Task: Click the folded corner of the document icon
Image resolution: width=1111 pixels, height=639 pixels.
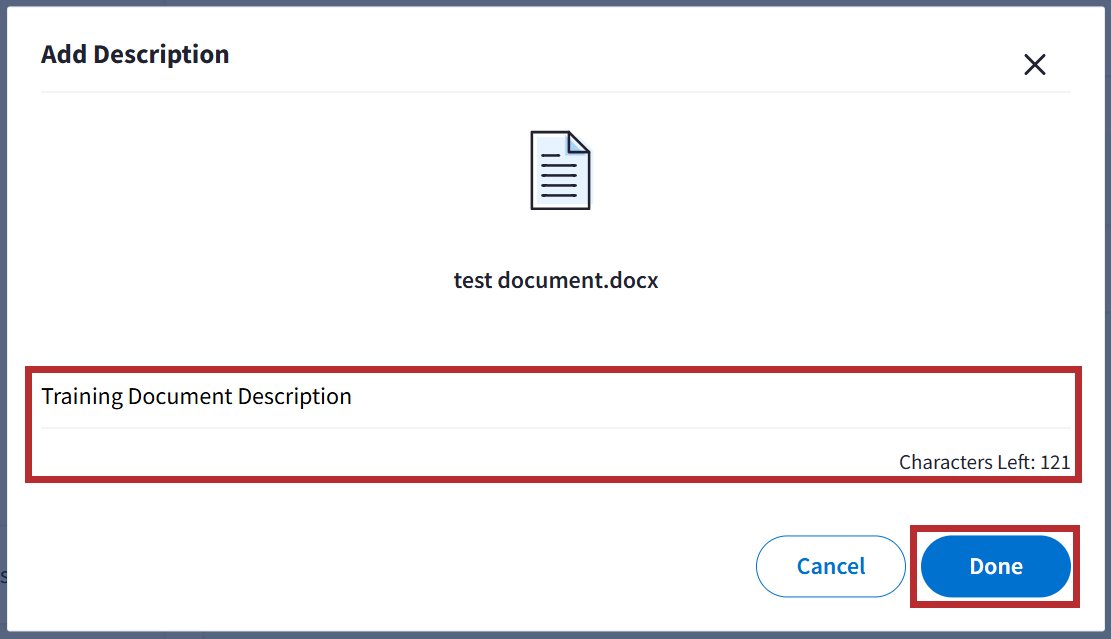Action: (x=578, y=144)
